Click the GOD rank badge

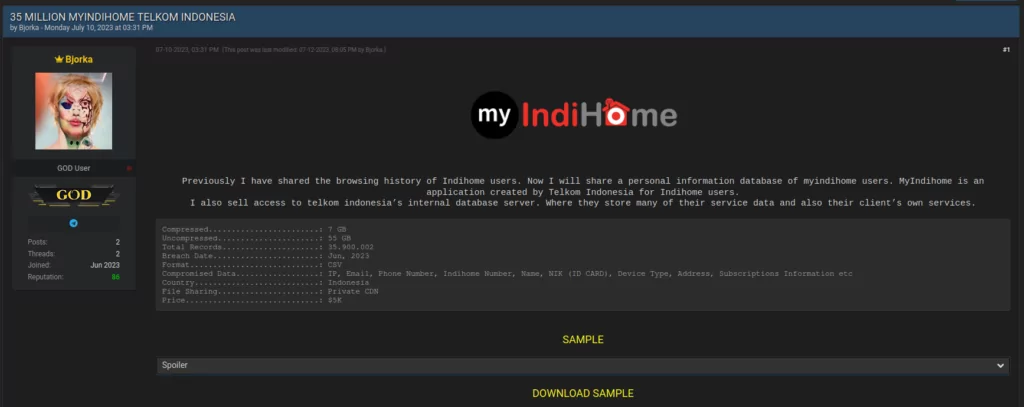[x=73, y=195]
